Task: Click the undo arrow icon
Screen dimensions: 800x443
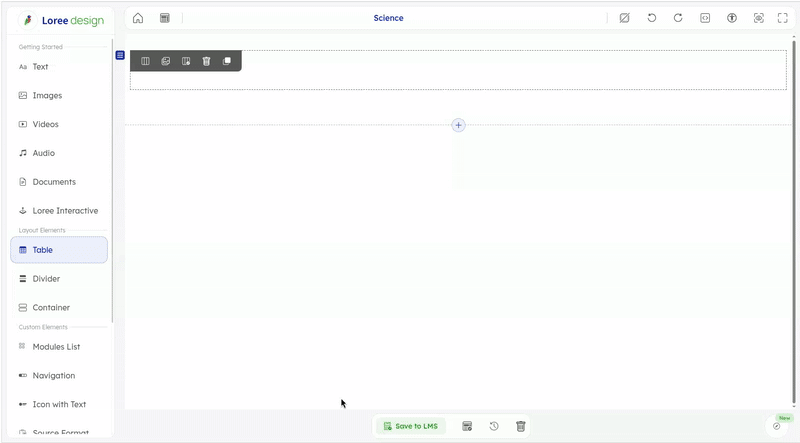Action: click(x=652, y=18)
